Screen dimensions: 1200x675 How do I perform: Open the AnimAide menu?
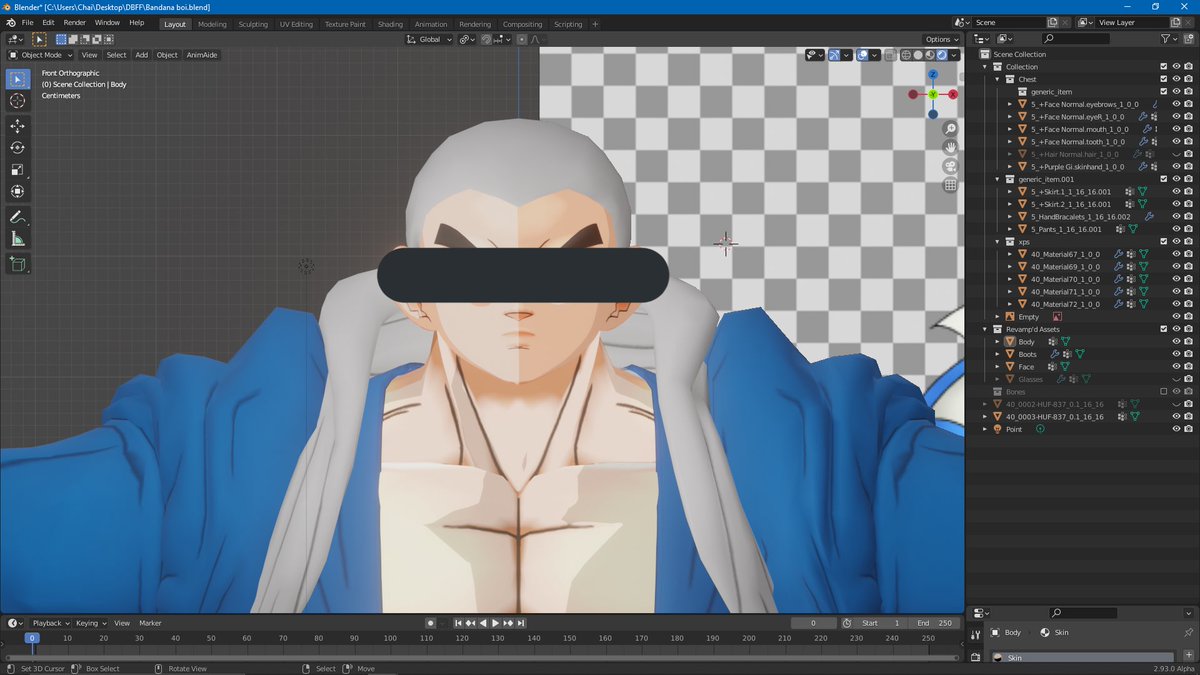tap(202, 55)
